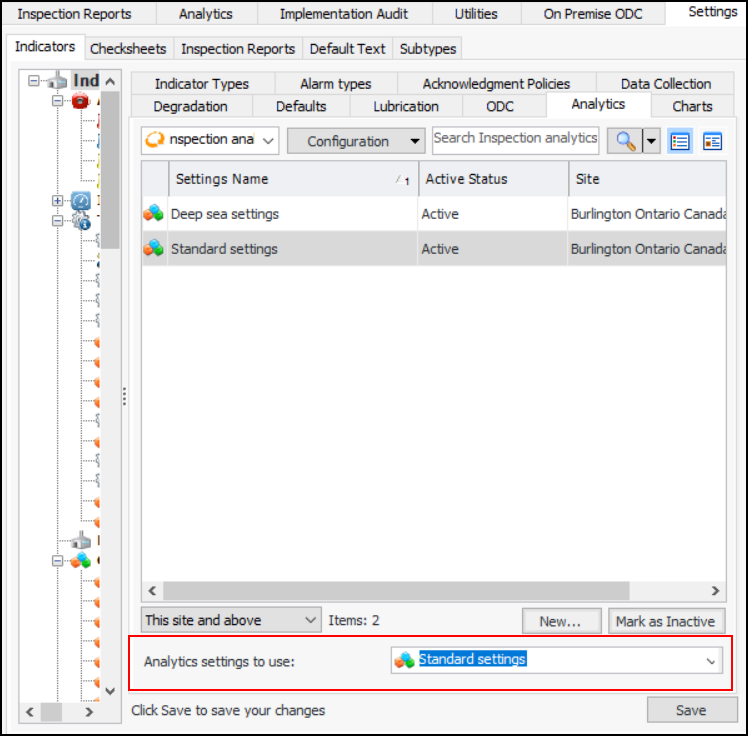Select the colored cubes node icon in tree

pyautogui.click(x=81, y=560)
